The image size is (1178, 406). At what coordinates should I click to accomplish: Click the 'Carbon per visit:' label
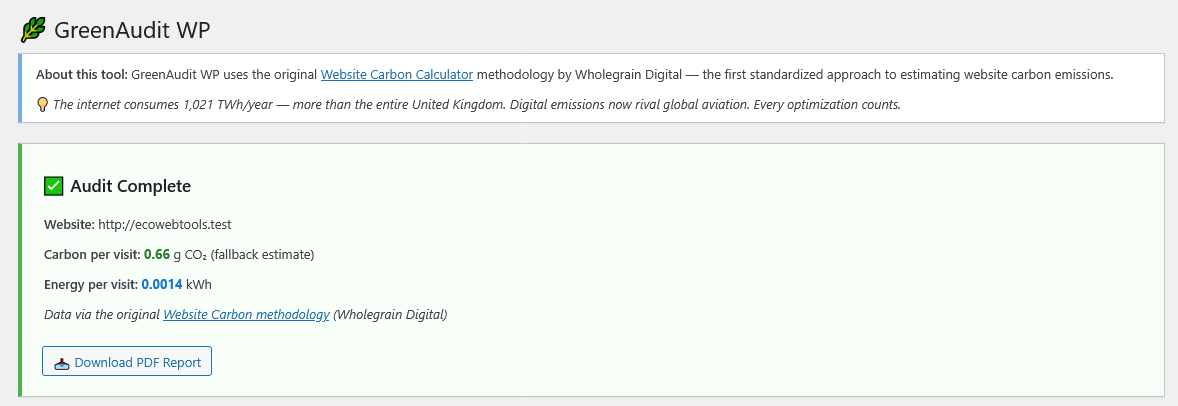point(92,254)
